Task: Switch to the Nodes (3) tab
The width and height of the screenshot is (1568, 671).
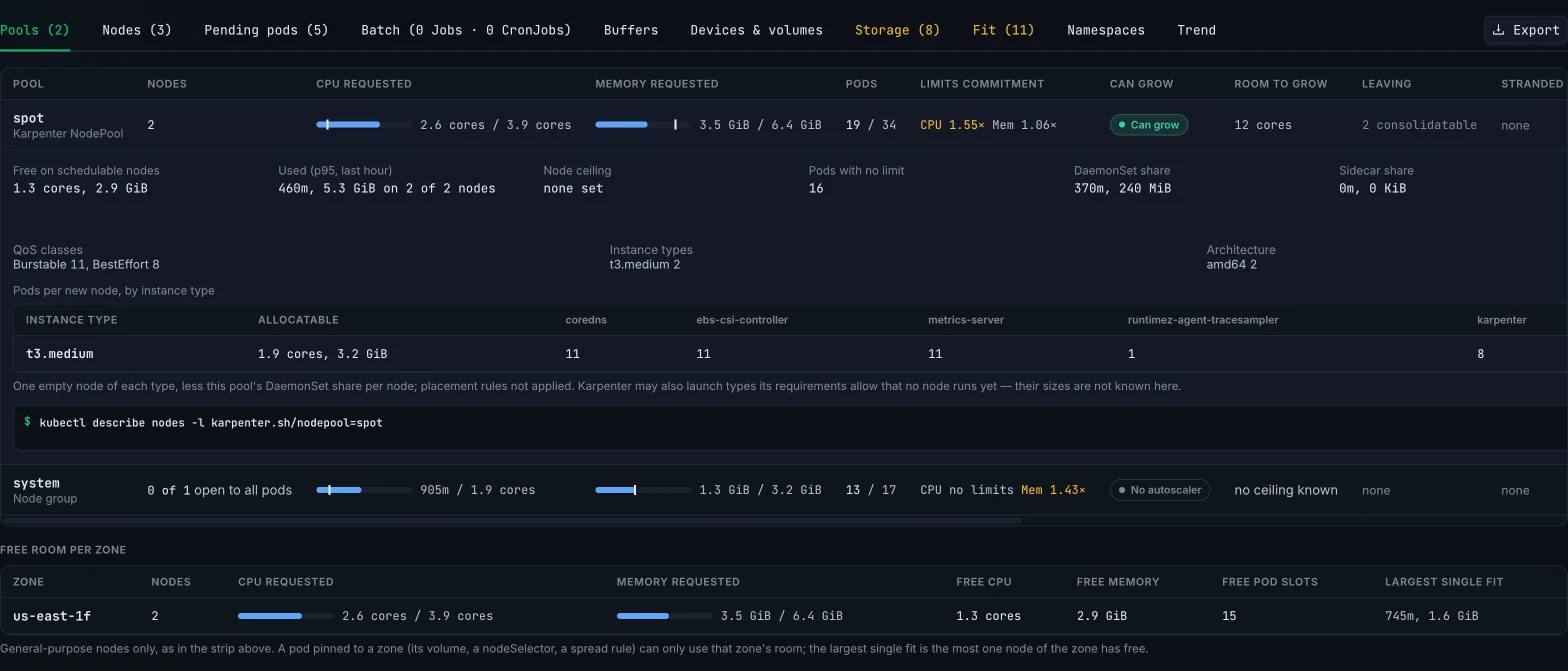Action: pyautogui.click(x=137, y=30)
